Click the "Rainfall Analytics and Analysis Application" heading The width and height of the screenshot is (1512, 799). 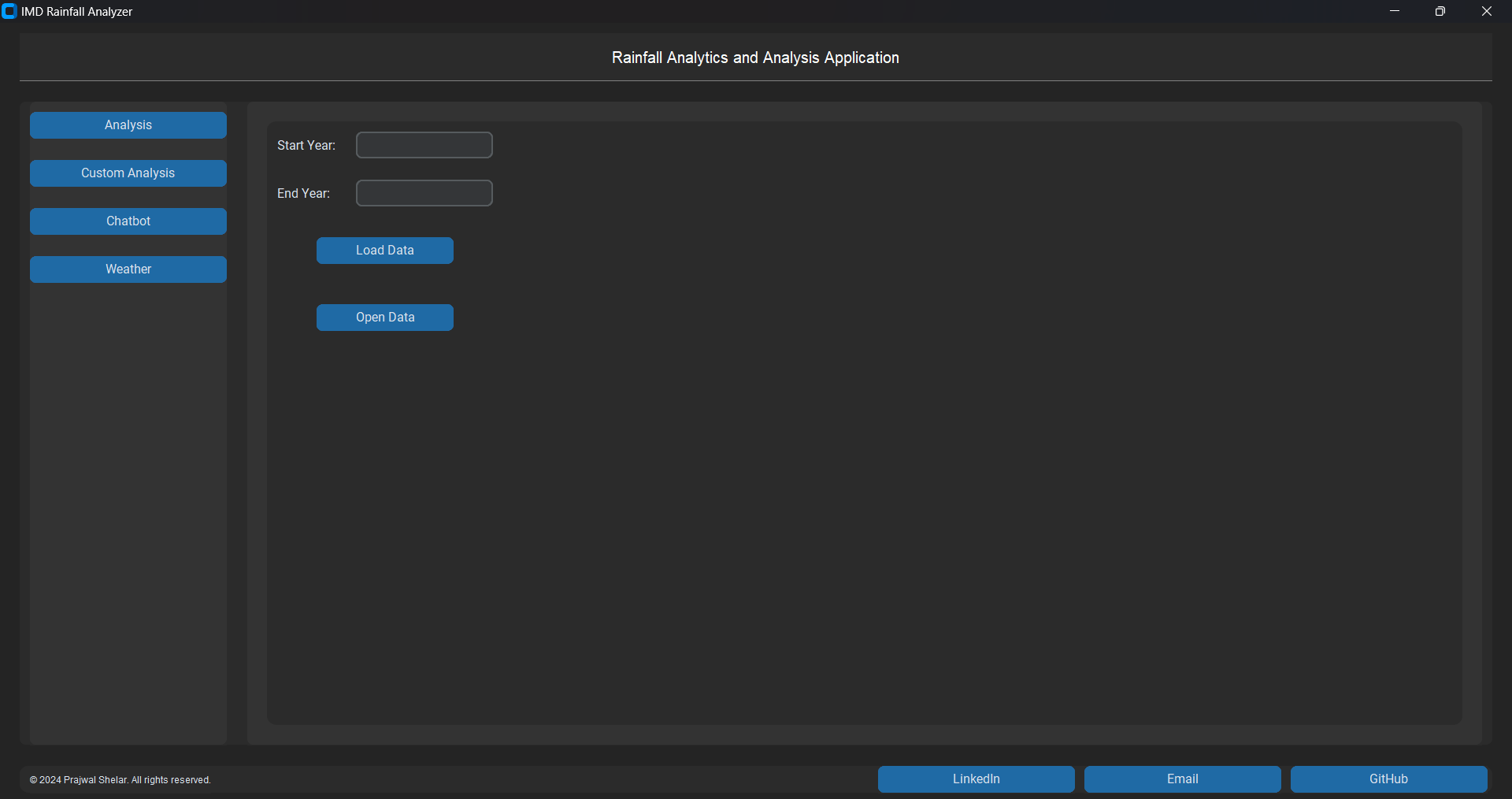pyautogui.click(x=755, y=58)
